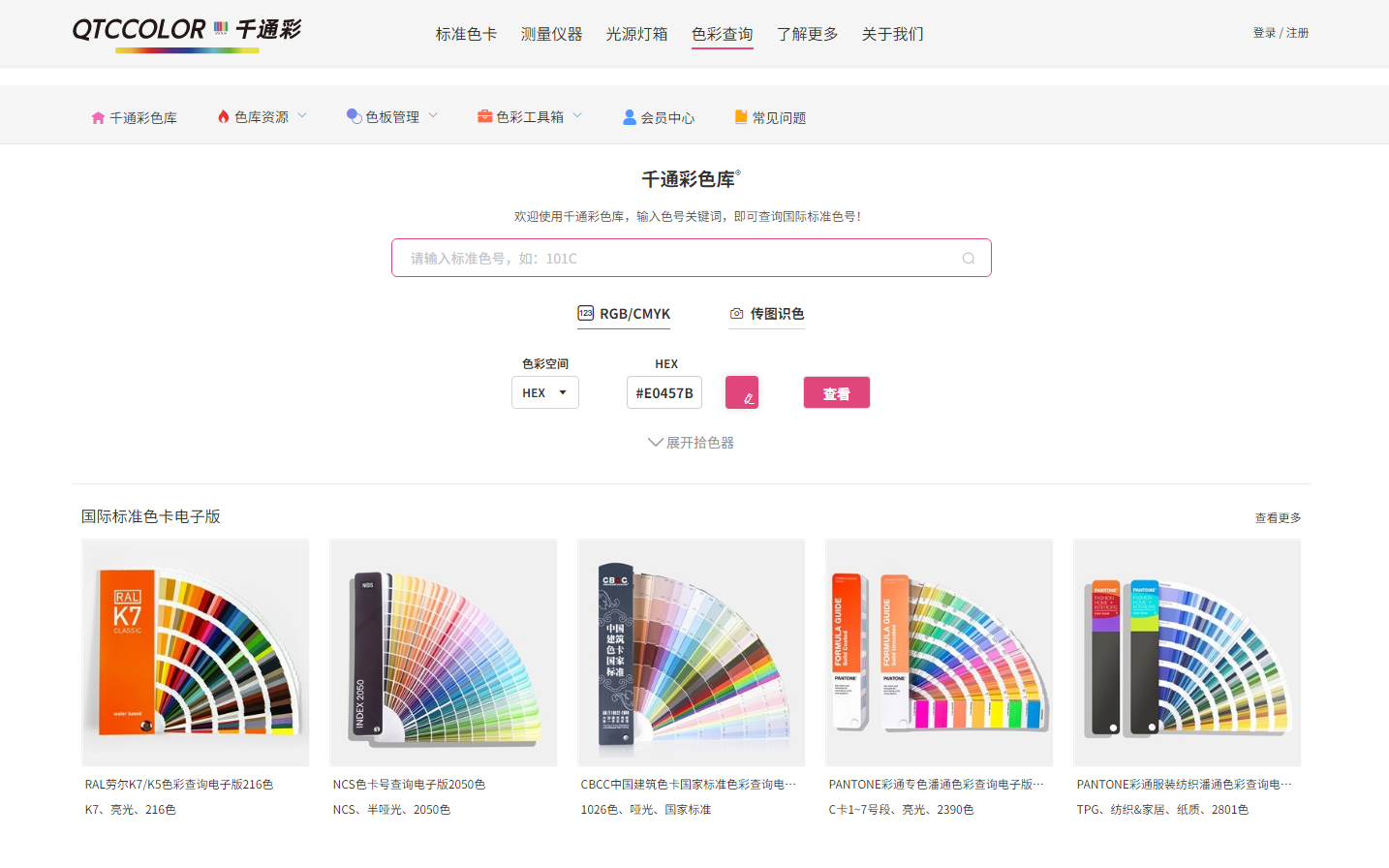
Task: Open 标准色卡 in the top navigation
Action: [x=466, y=34]
